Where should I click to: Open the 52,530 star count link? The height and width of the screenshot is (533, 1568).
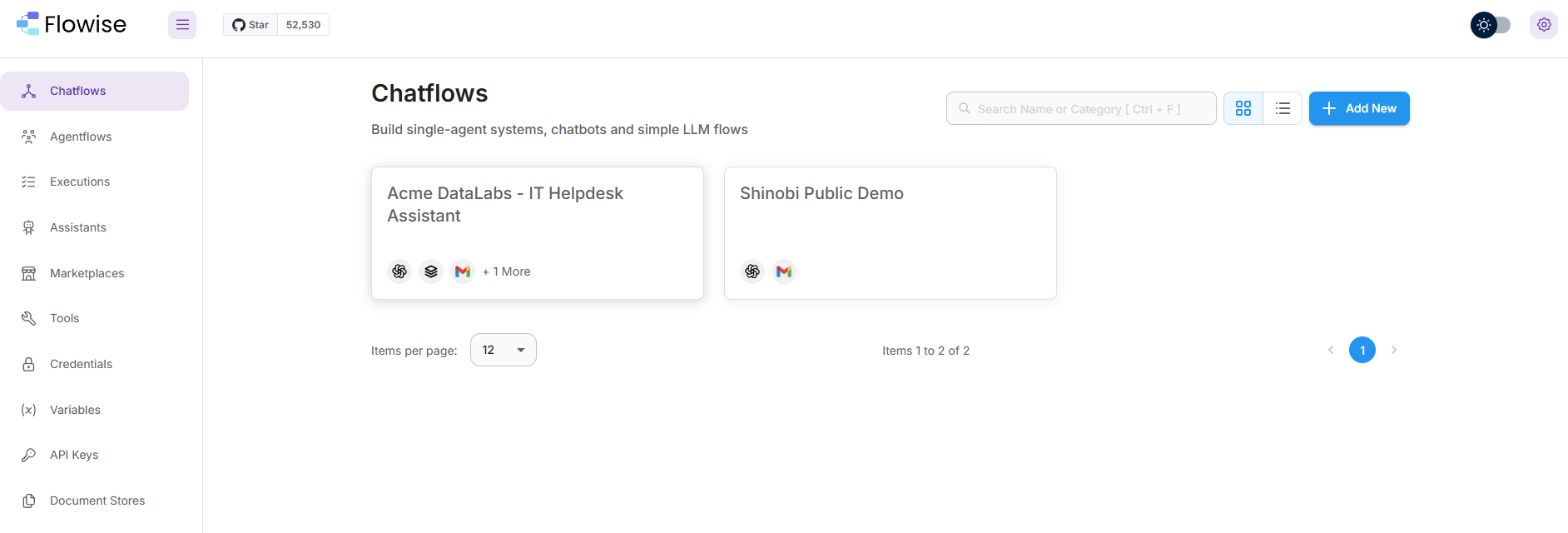click(303, 25)
